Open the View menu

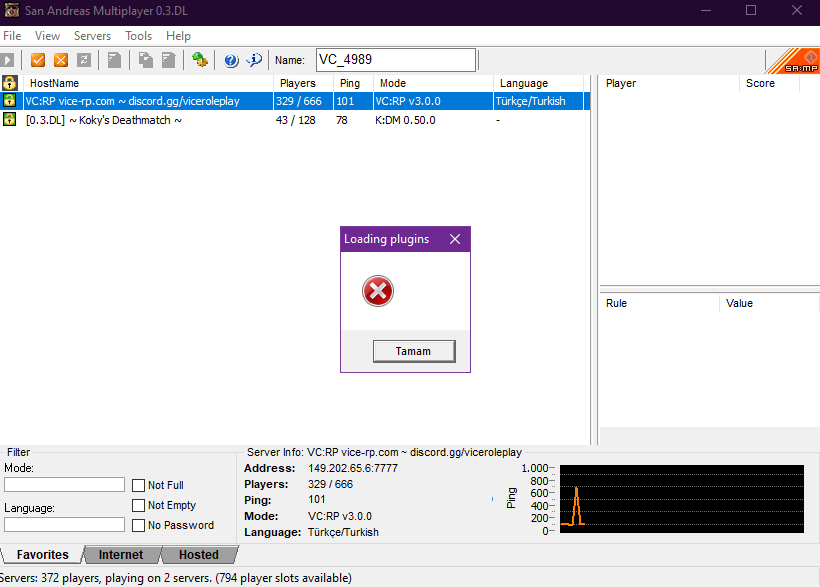click(x=47, y=36)
